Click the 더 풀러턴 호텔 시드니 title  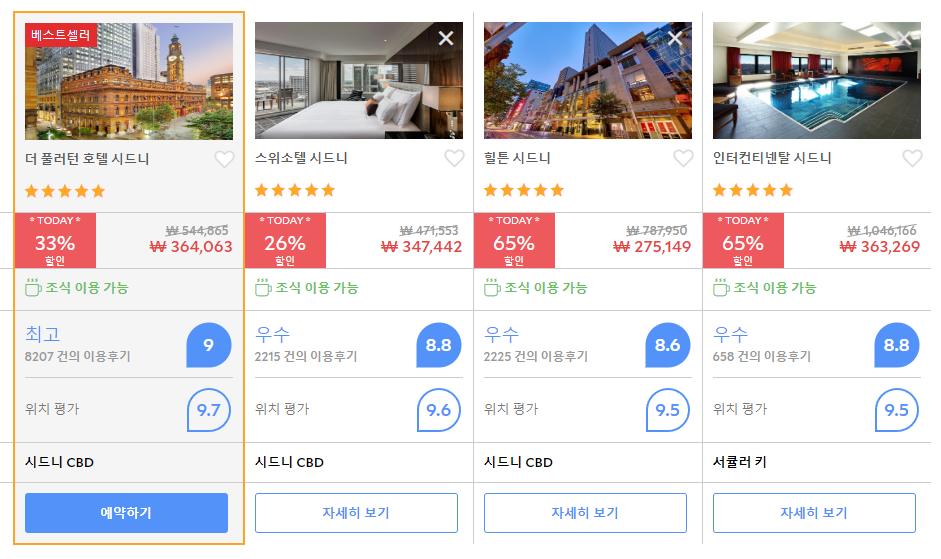(87, 159)
